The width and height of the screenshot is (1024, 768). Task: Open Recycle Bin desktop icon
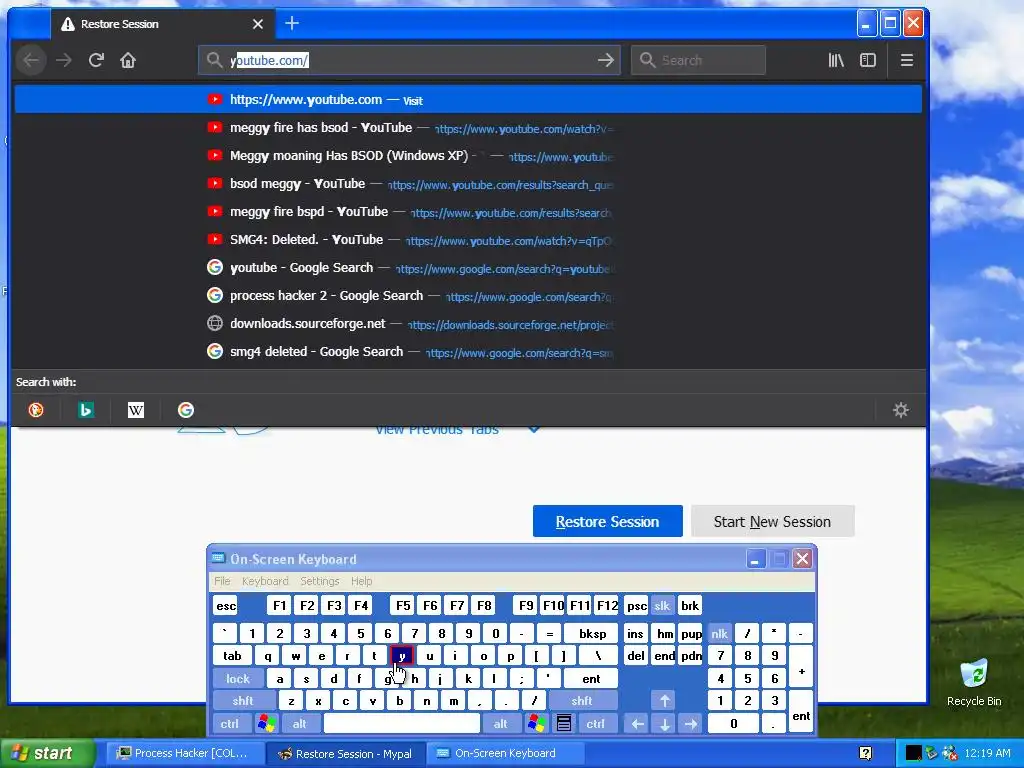point(974,683)
